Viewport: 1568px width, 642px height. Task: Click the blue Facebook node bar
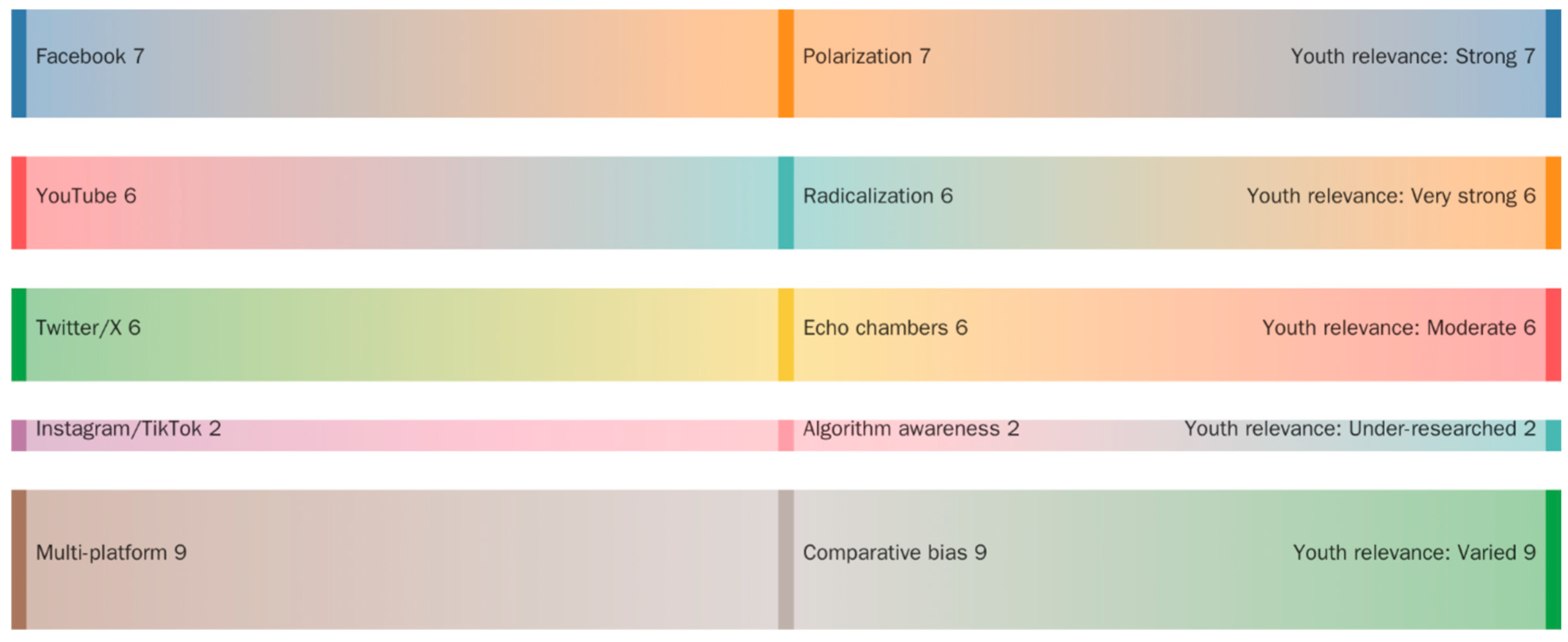click(x=18, y=63)
